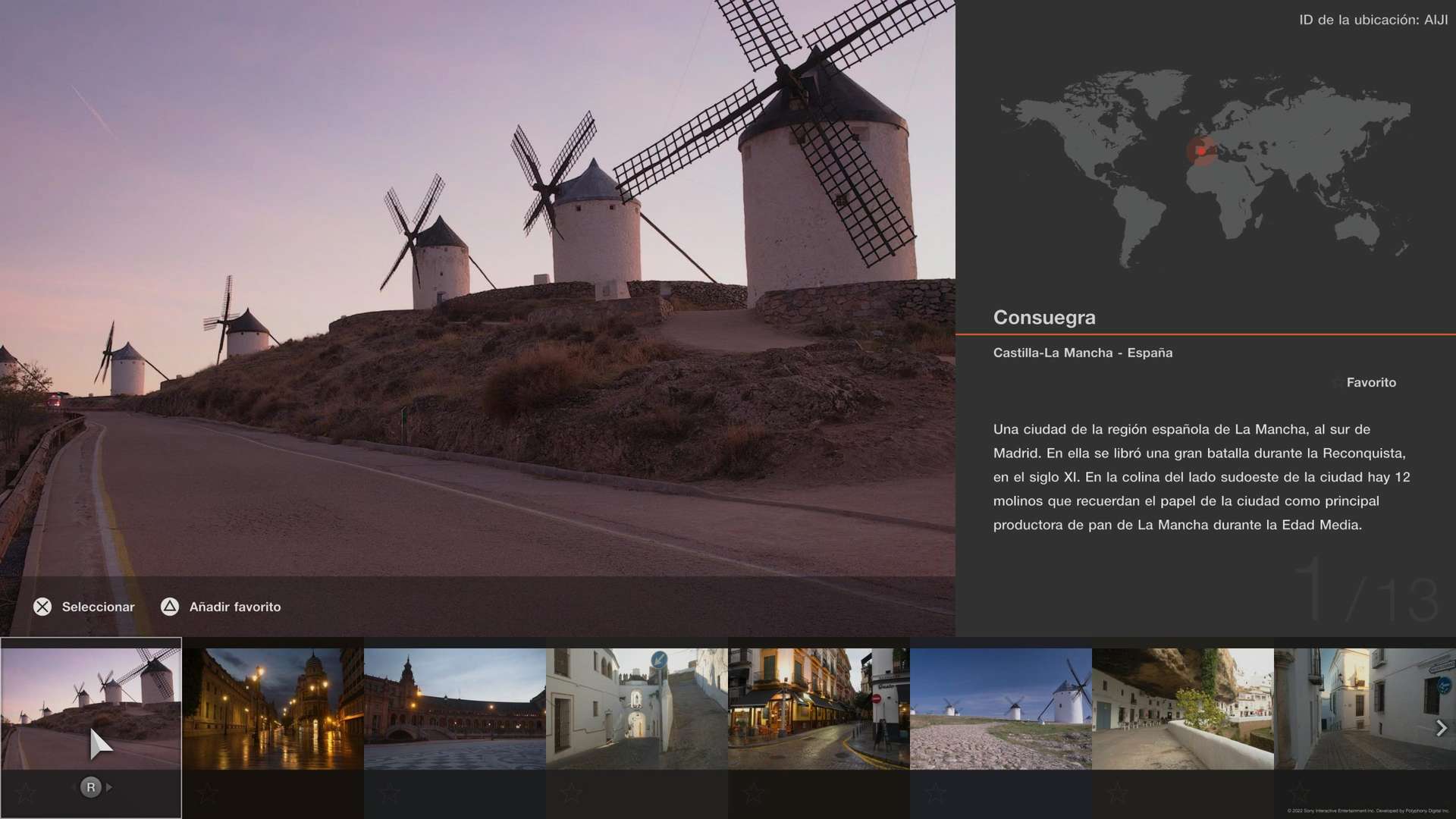Expand more locations with right chevron
The height and width of the screenshot is (819, 1456).
[1442, 728]
